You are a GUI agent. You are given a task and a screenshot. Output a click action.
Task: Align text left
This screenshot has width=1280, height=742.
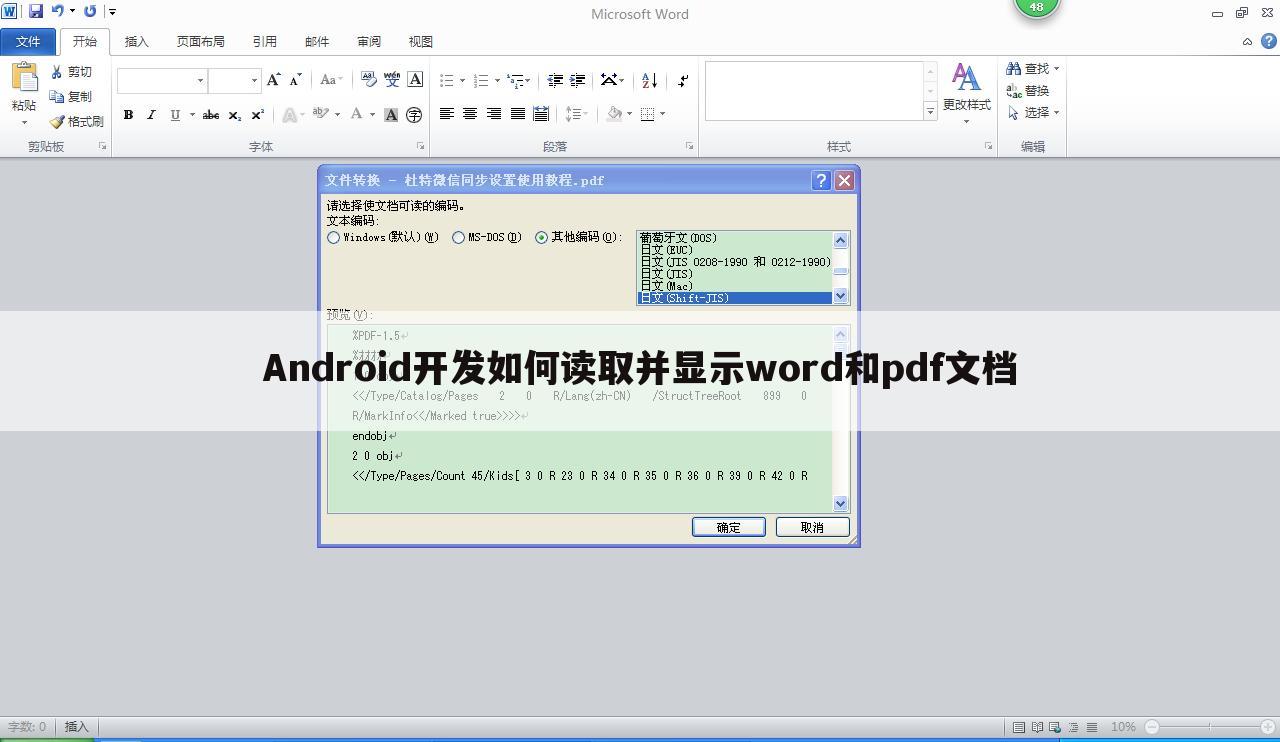click(447, 114)
